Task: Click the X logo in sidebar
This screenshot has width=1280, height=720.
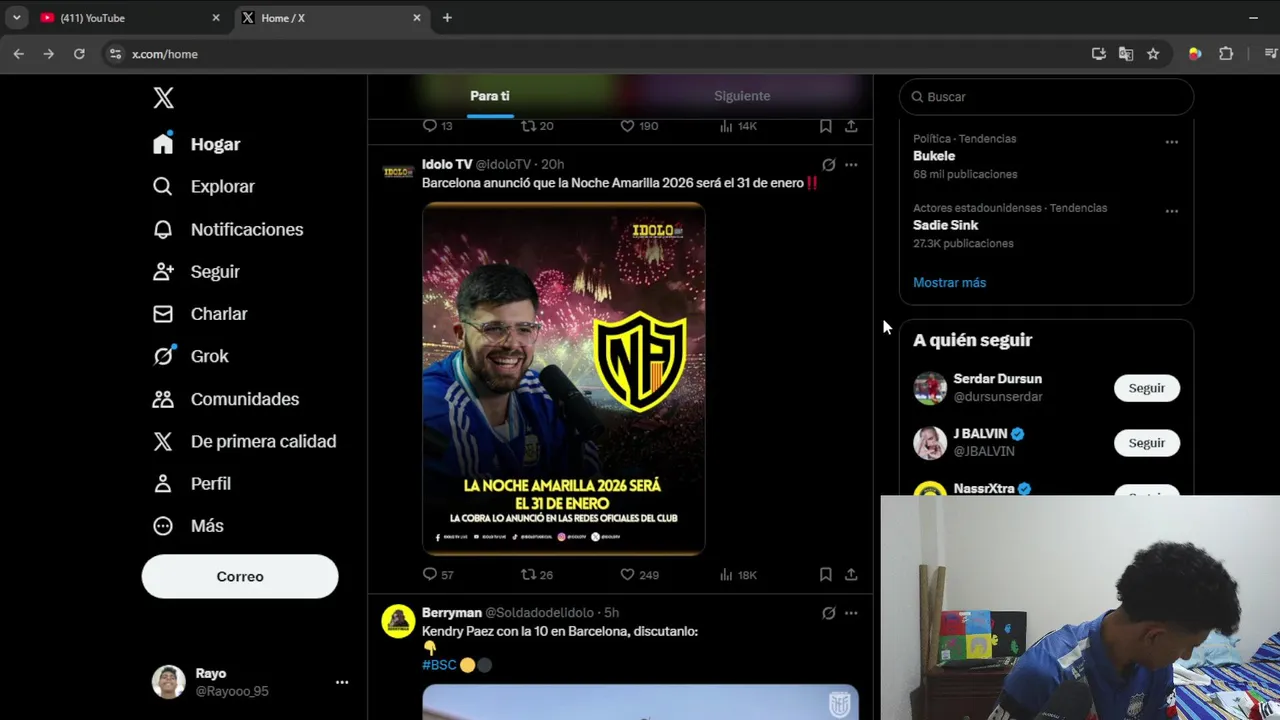Action: point(164,97)
